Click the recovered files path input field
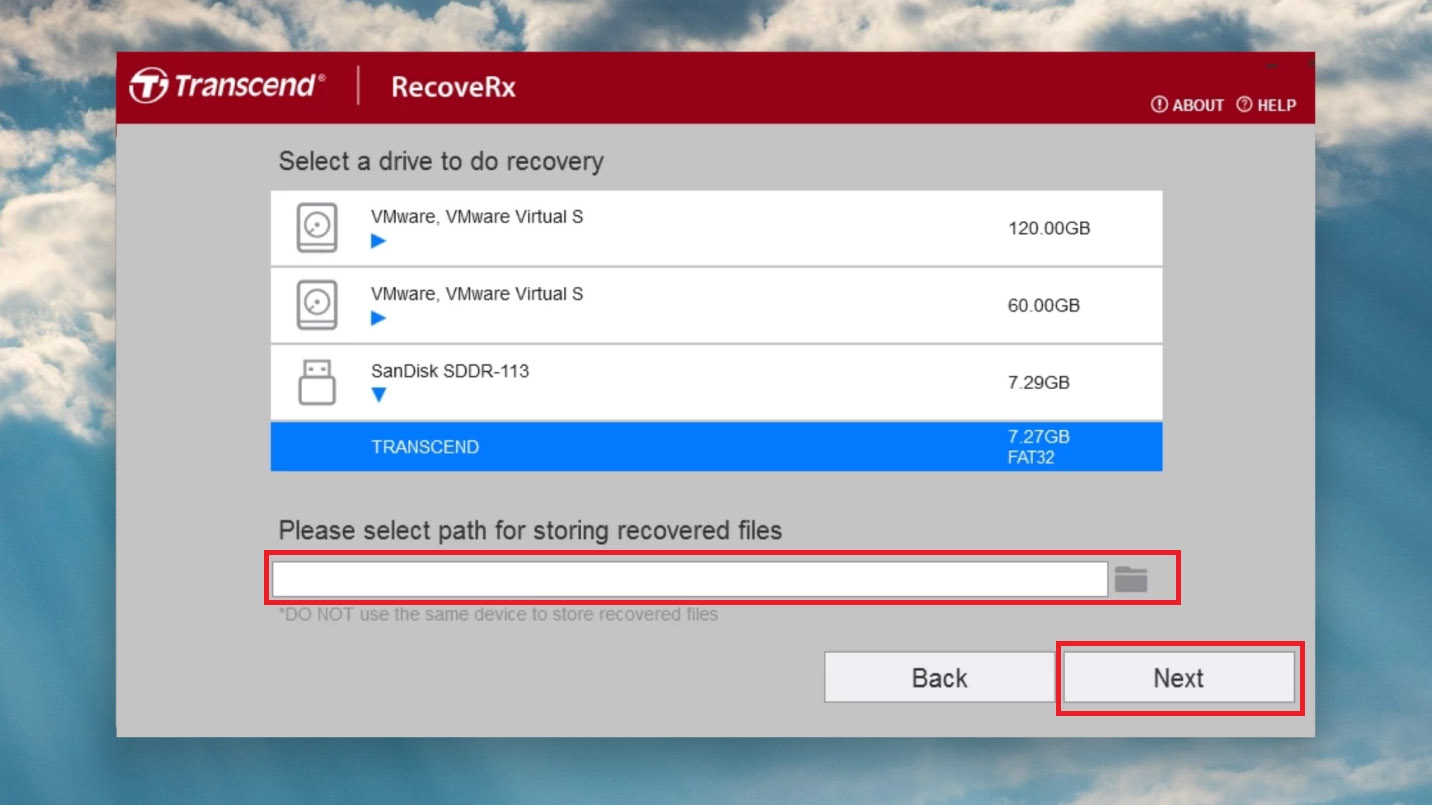The image size is (1432, 805). [x=690, y=579]
